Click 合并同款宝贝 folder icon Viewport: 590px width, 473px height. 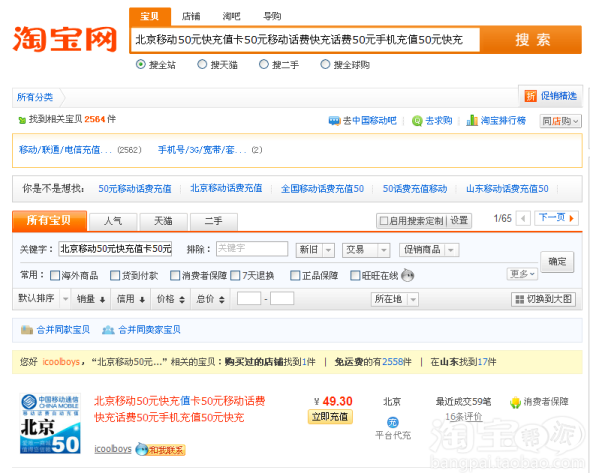pyautogui.click(x=27, y=330)
